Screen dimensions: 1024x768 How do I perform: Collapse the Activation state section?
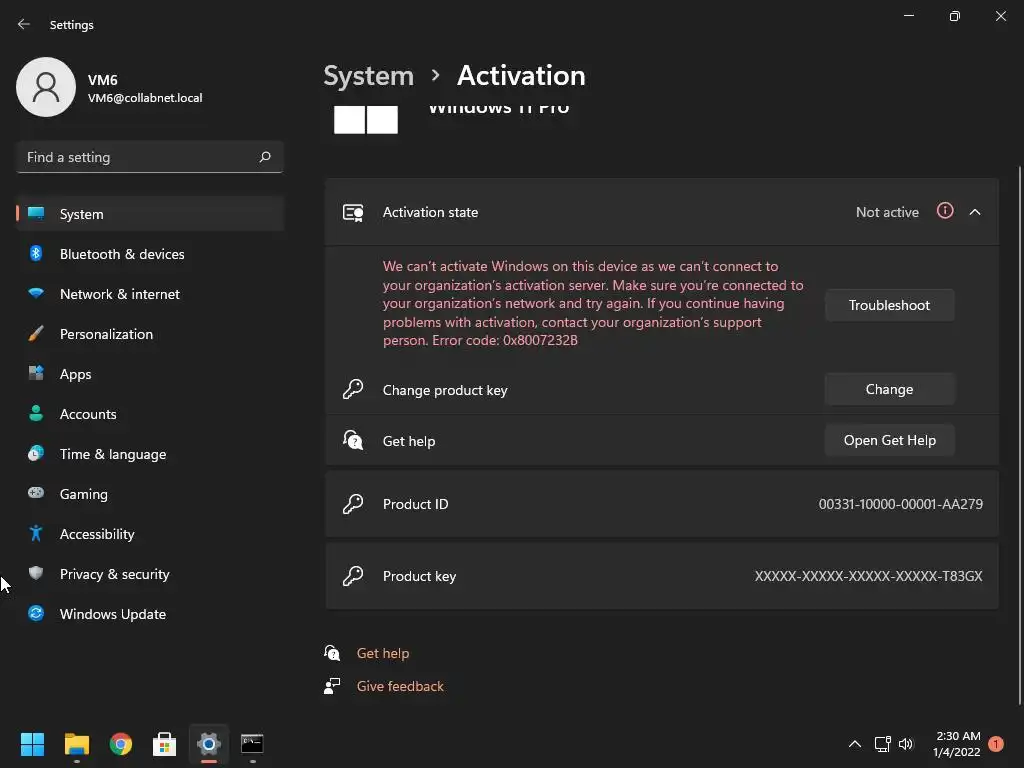[974, 212]
